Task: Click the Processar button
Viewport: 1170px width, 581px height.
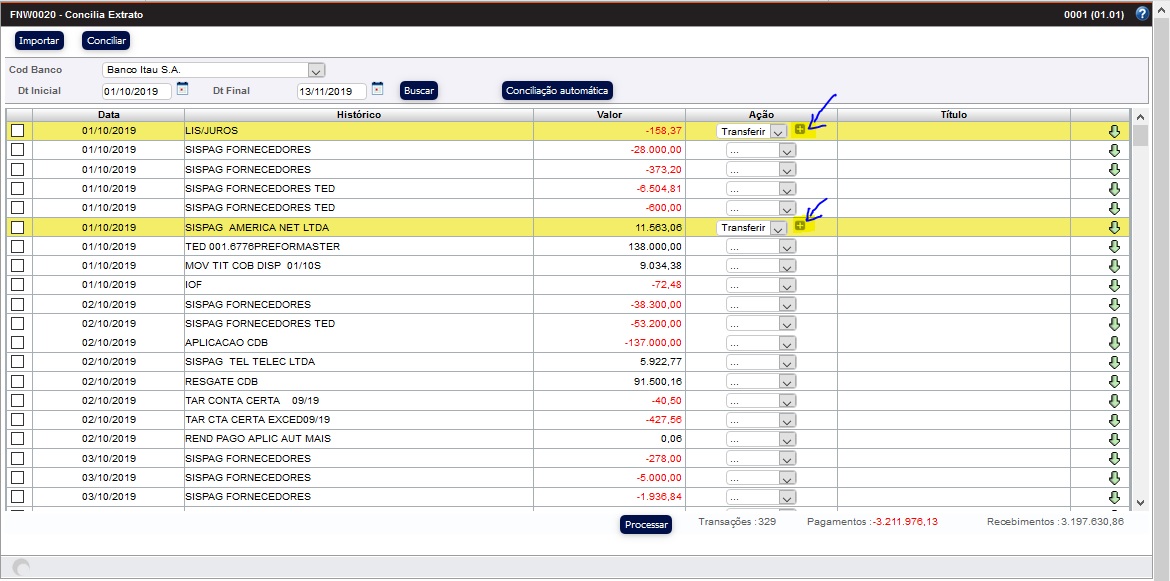Action: tap(645, 525)
